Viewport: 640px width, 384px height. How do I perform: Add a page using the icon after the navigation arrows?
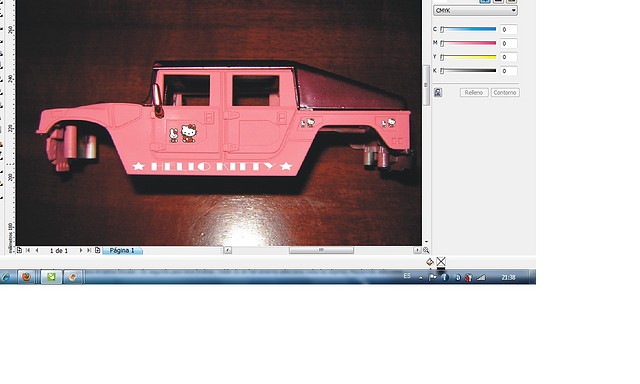(98, 250)
